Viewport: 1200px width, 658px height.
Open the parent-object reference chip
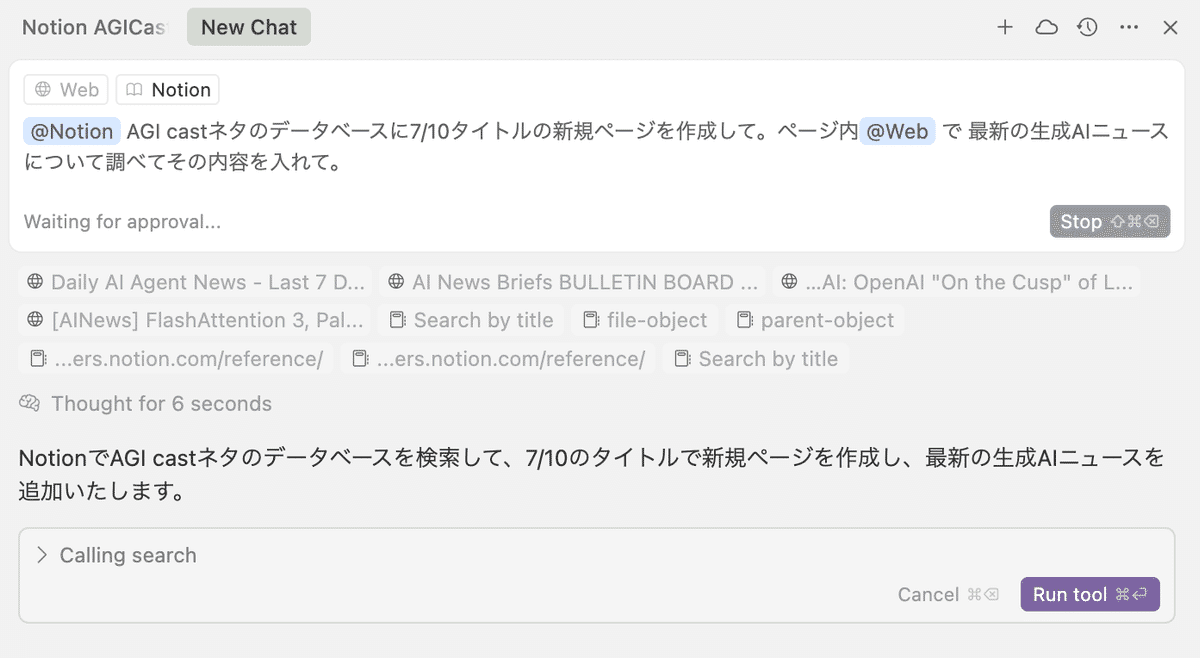(x=815, y=321)
